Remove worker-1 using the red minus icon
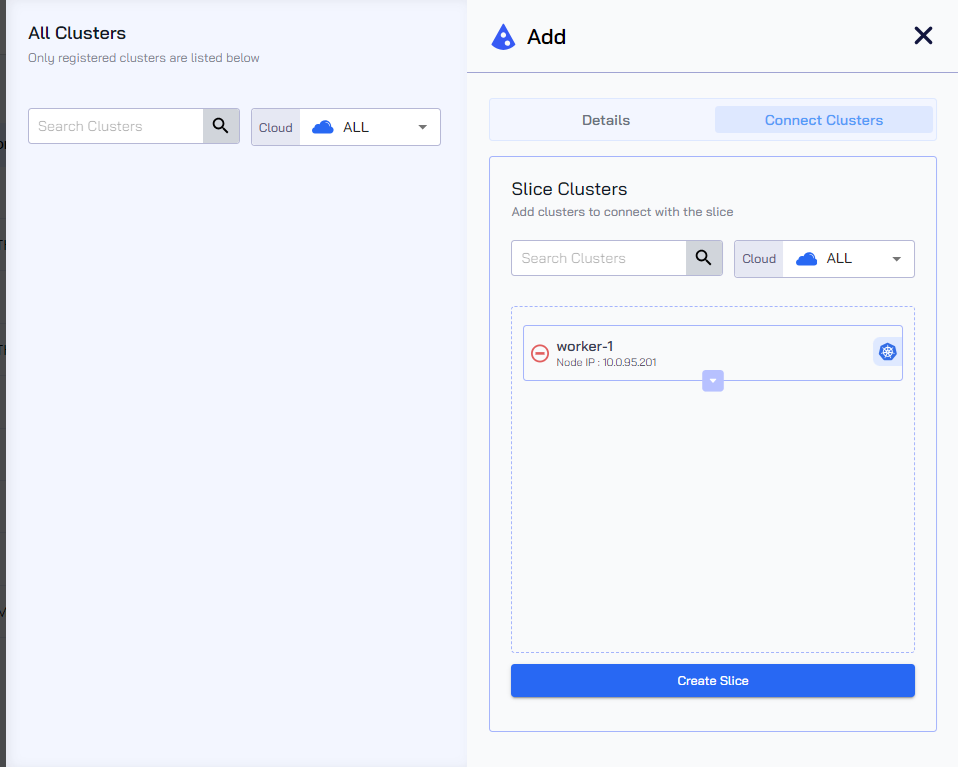The height and width of the screenshot is (767, 958). click(x=540, y=353)
